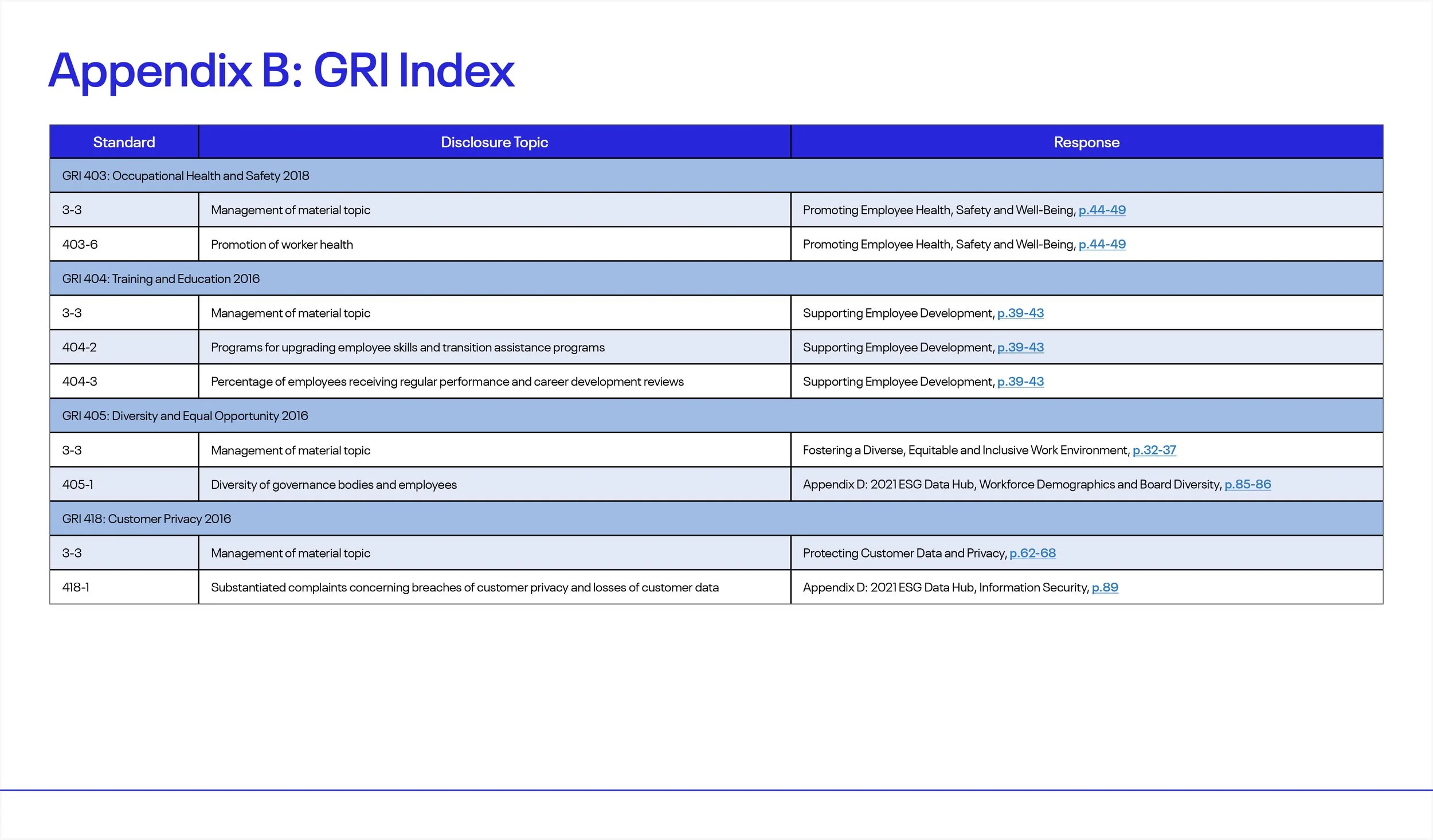Click the p.32-37 link for Fostering a Diverse Work Environment

[1154, 450]
